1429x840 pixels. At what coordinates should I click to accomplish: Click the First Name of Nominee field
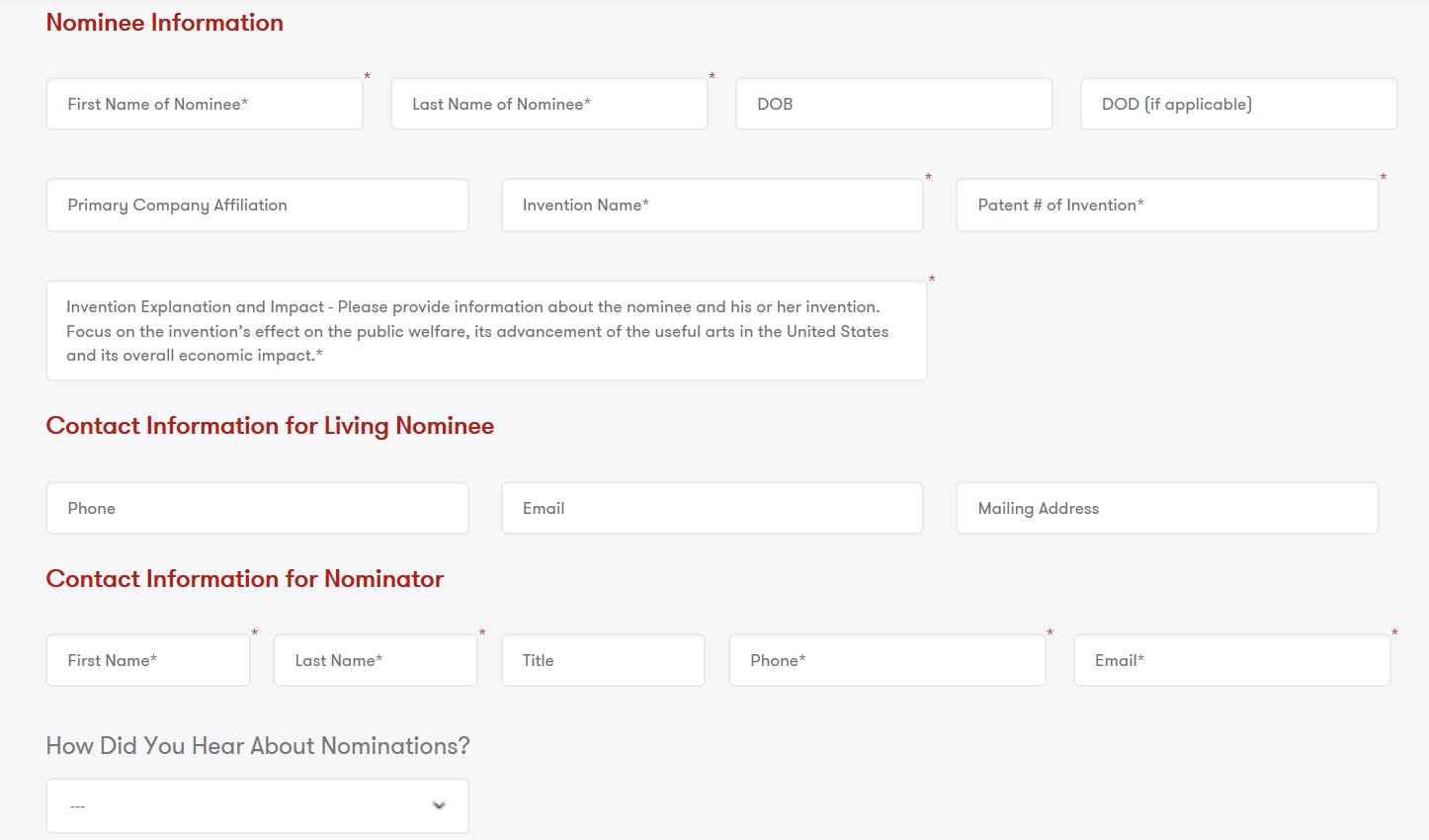(x=205, y=104)
